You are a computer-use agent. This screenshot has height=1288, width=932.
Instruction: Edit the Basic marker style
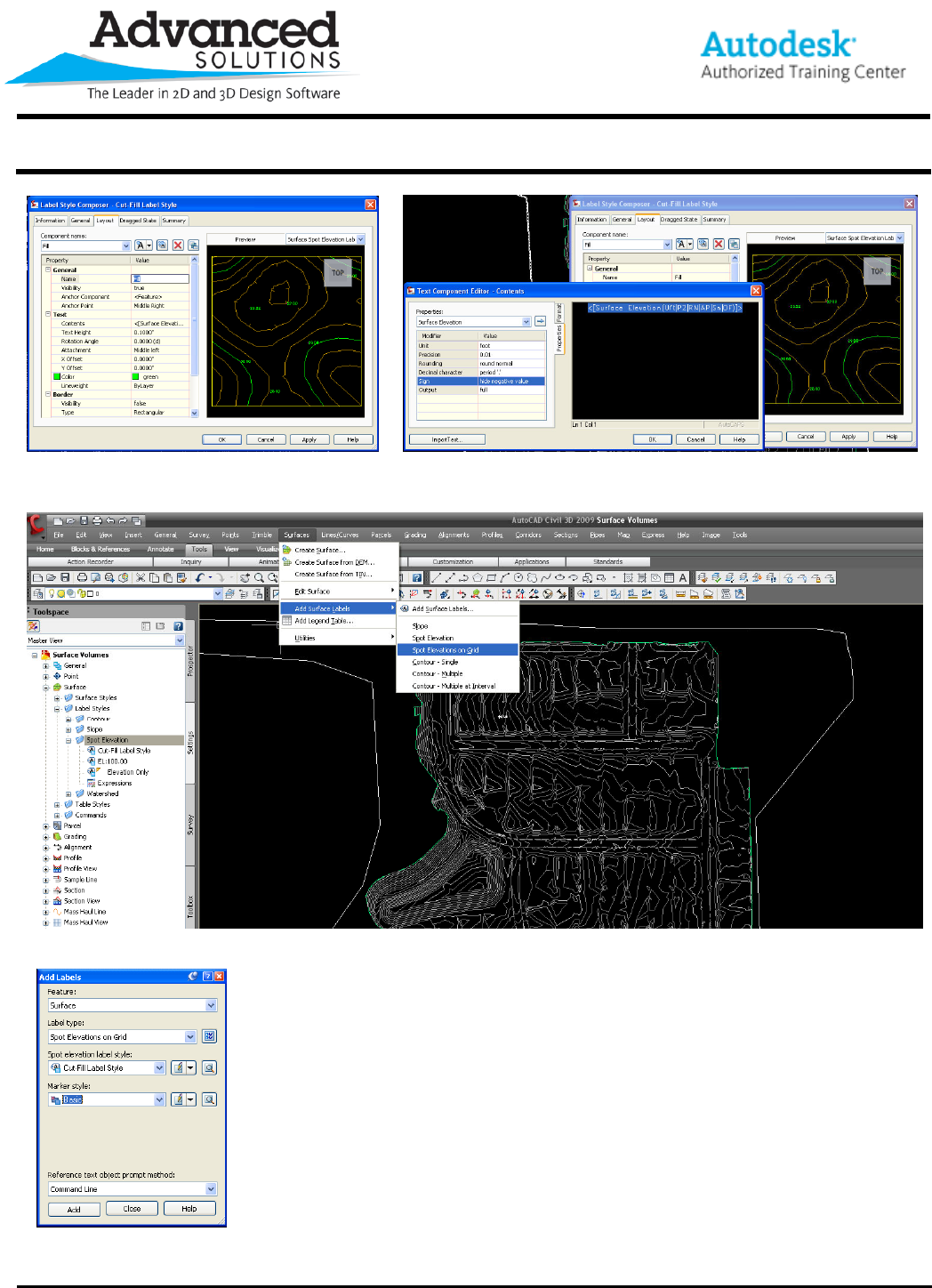178,1099
